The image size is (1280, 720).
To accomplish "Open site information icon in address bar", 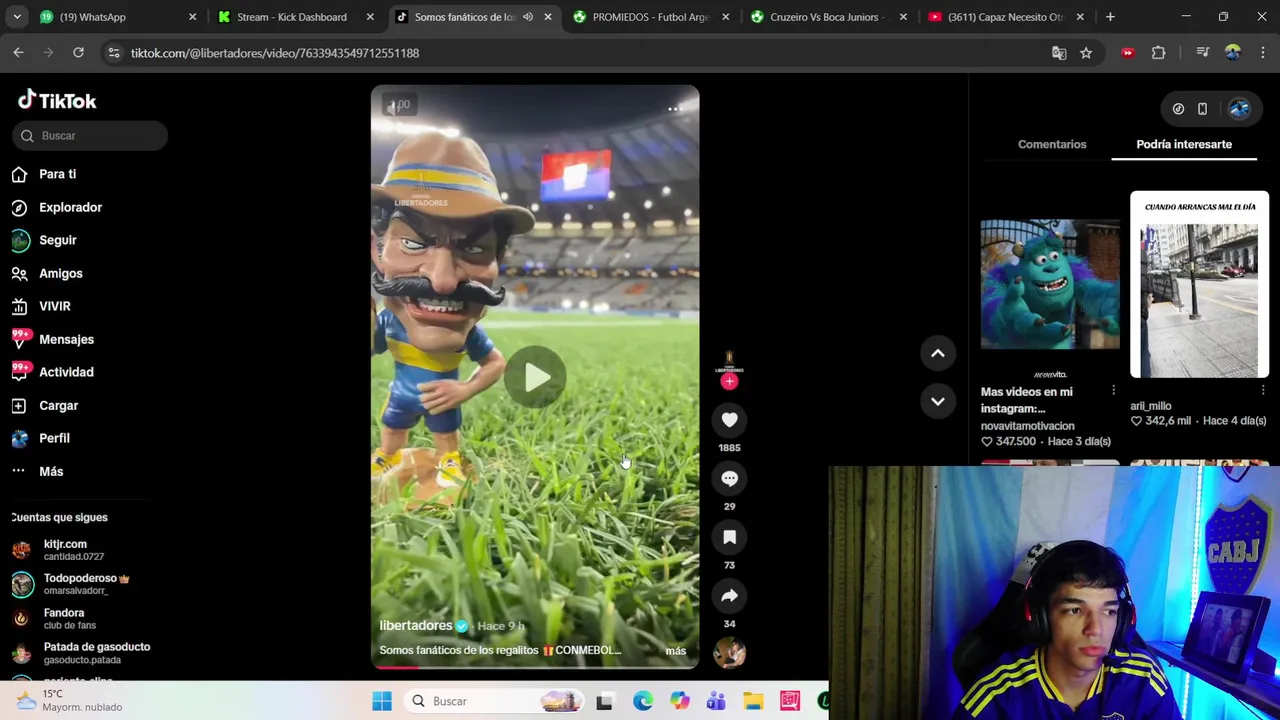I will (x=113, y=53).
